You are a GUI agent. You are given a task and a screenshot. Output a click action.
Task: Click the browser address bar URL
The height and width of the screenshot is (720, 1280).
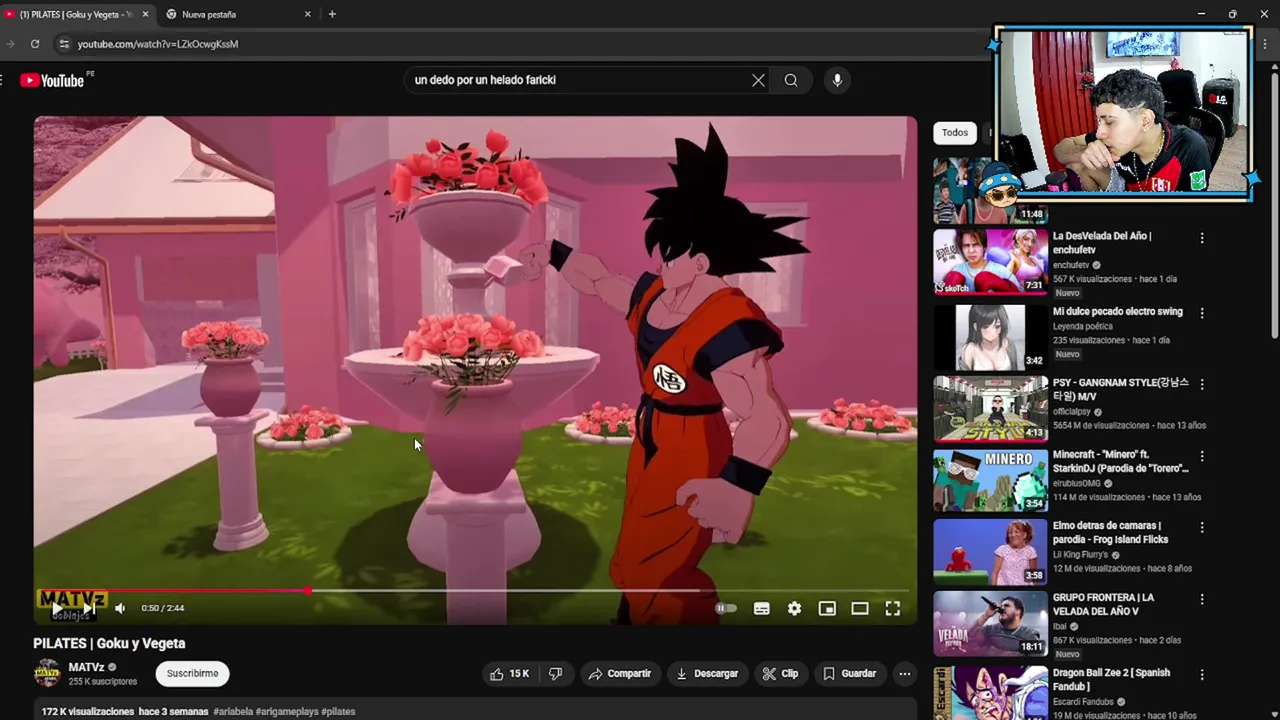pyautogui.click(x=158, y=44)
